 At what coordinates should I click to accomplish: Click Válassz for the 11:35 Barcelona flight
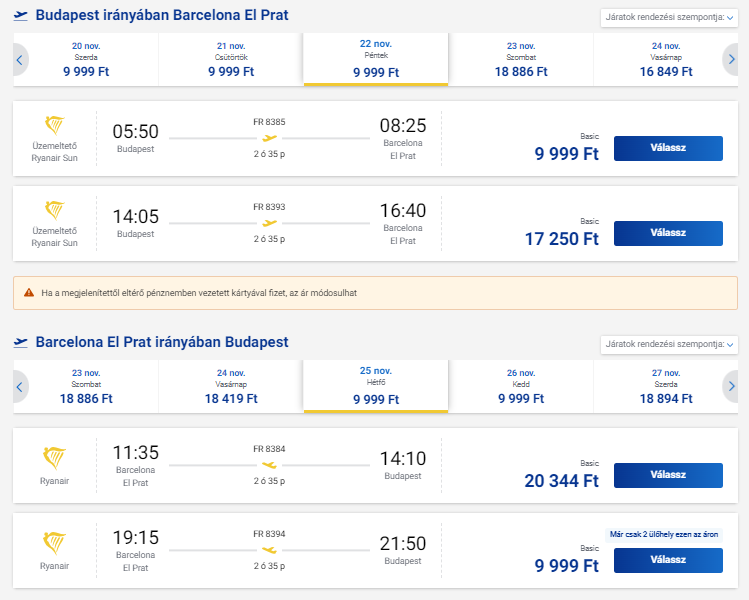tap(668, 475)
